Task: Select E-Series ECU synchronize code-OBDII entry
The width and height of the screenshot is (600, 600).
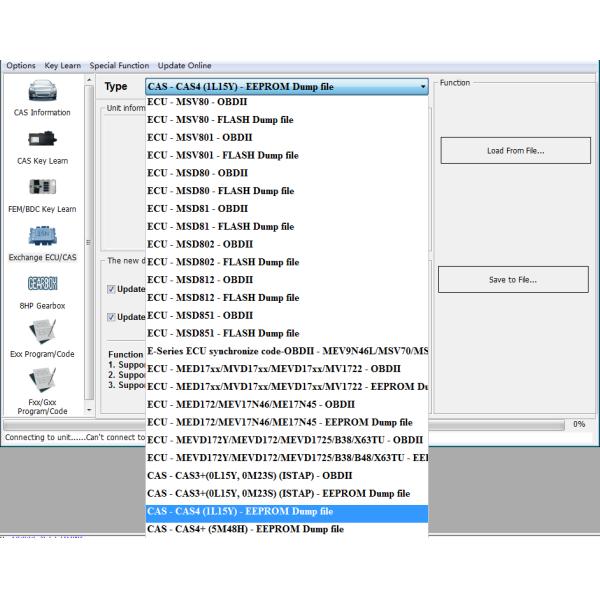Action: [287, 351]
